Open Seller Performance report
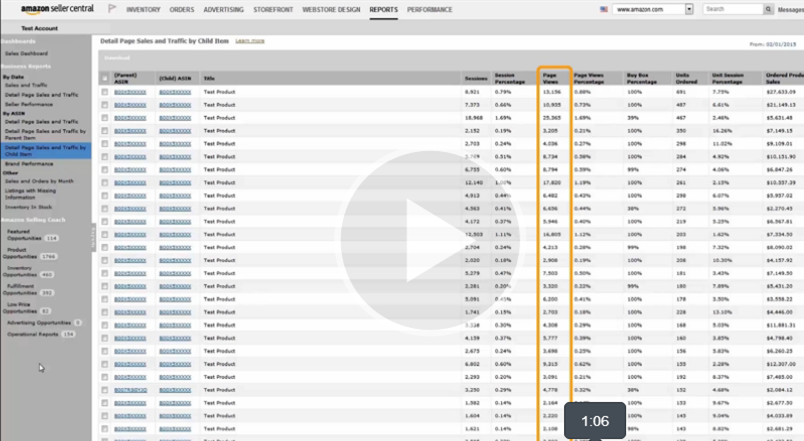Screen dimensions: 804x441 (29, 104)
